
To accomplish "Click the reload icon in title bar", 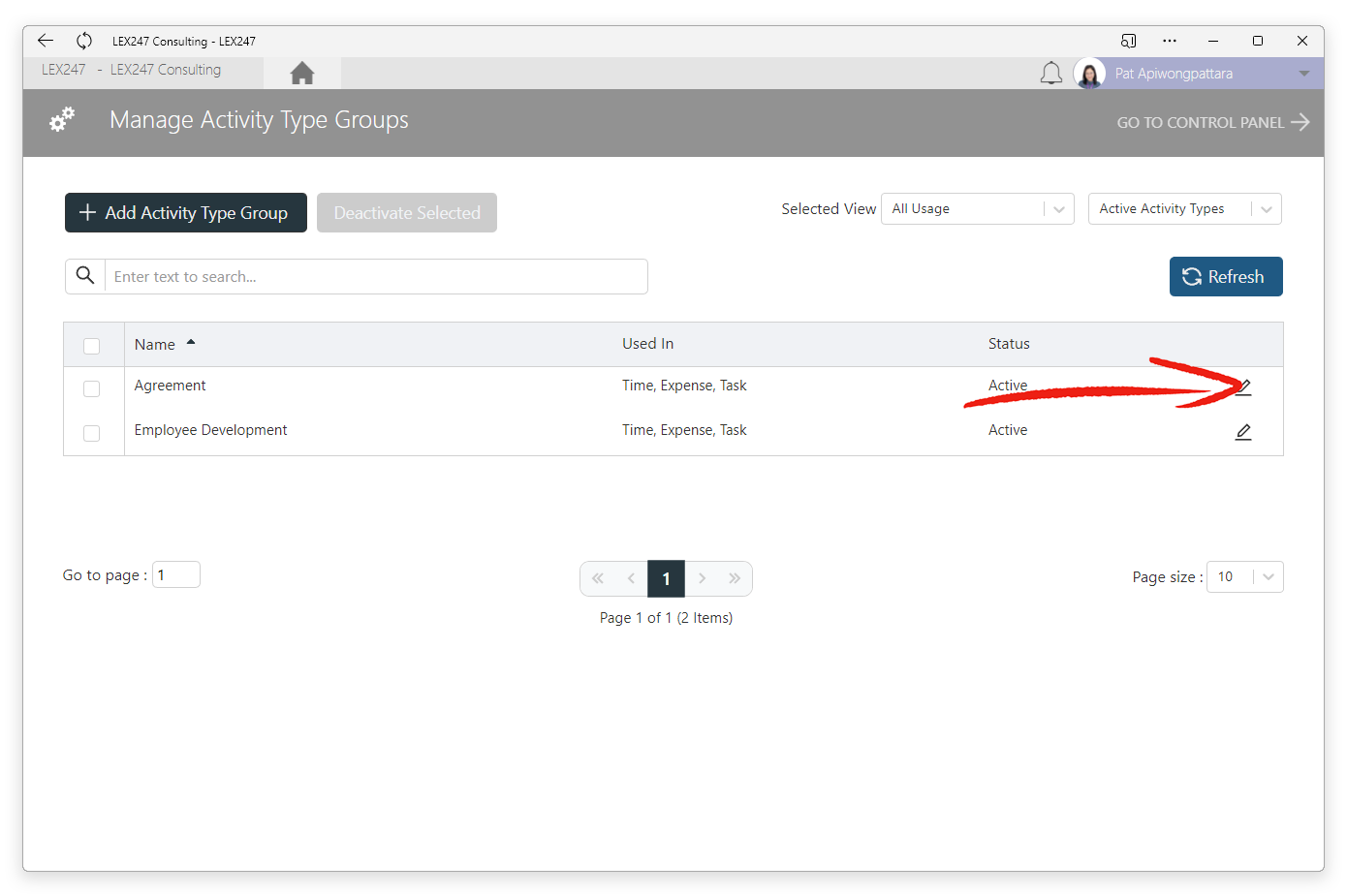I will pyautogui.click(x=84, y=41).
